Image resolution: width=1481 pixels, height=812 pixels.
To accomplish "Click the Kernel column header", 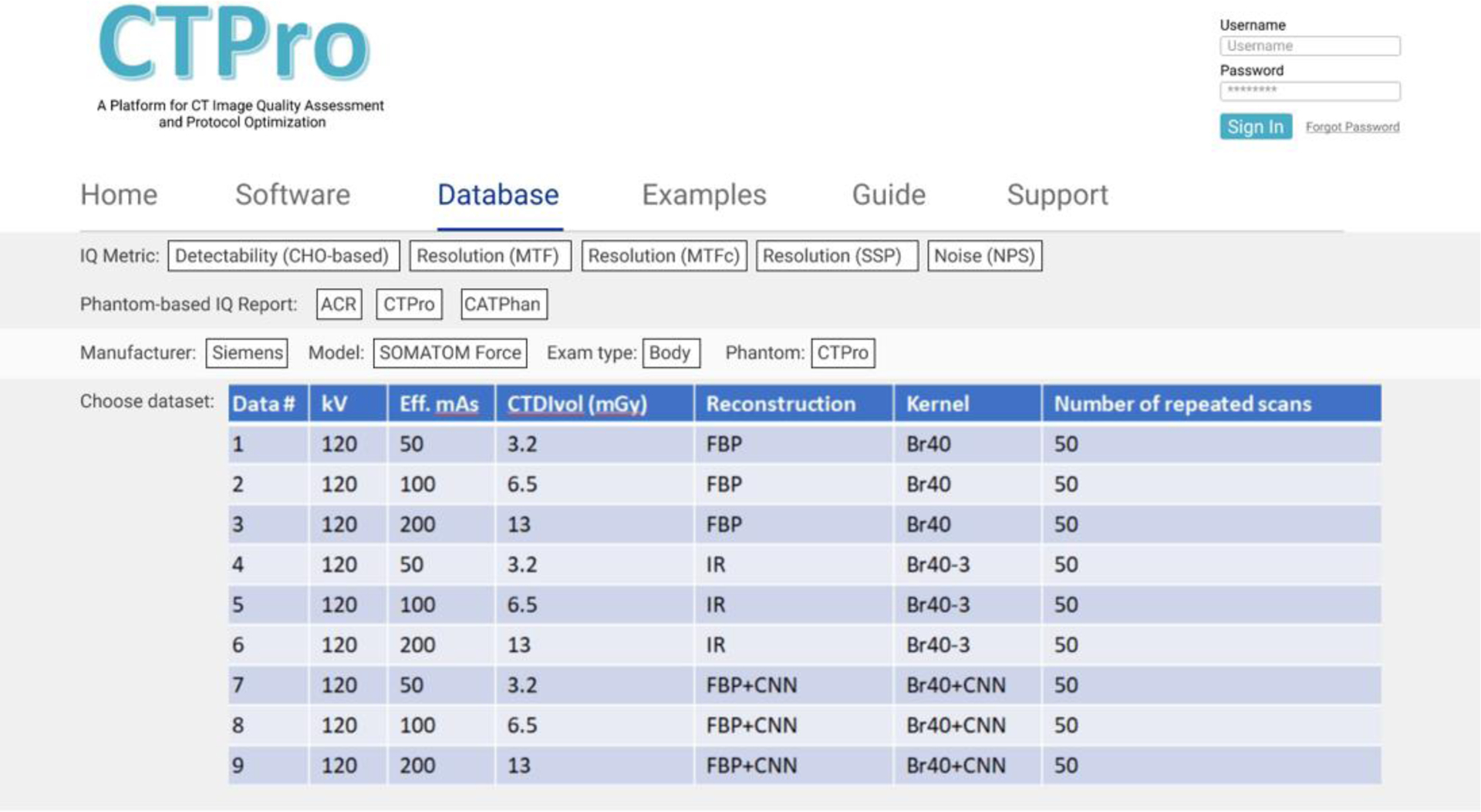I will tap(967, 403).
